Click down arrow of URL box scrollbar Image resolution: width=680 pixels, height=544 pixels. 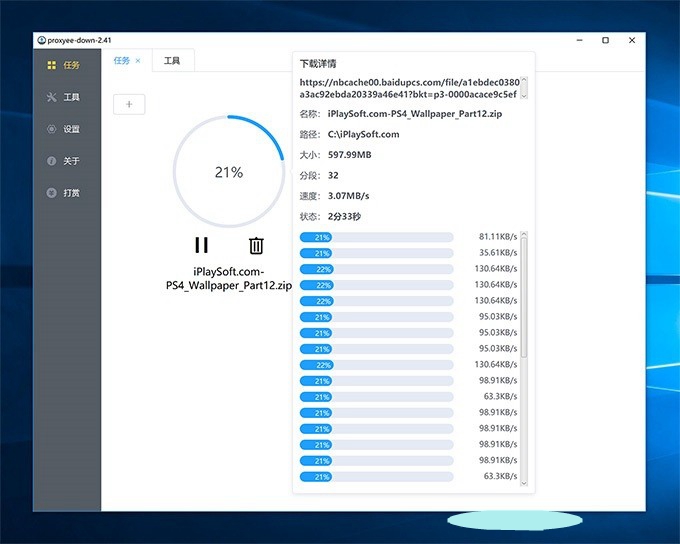[x=524, y=96]
